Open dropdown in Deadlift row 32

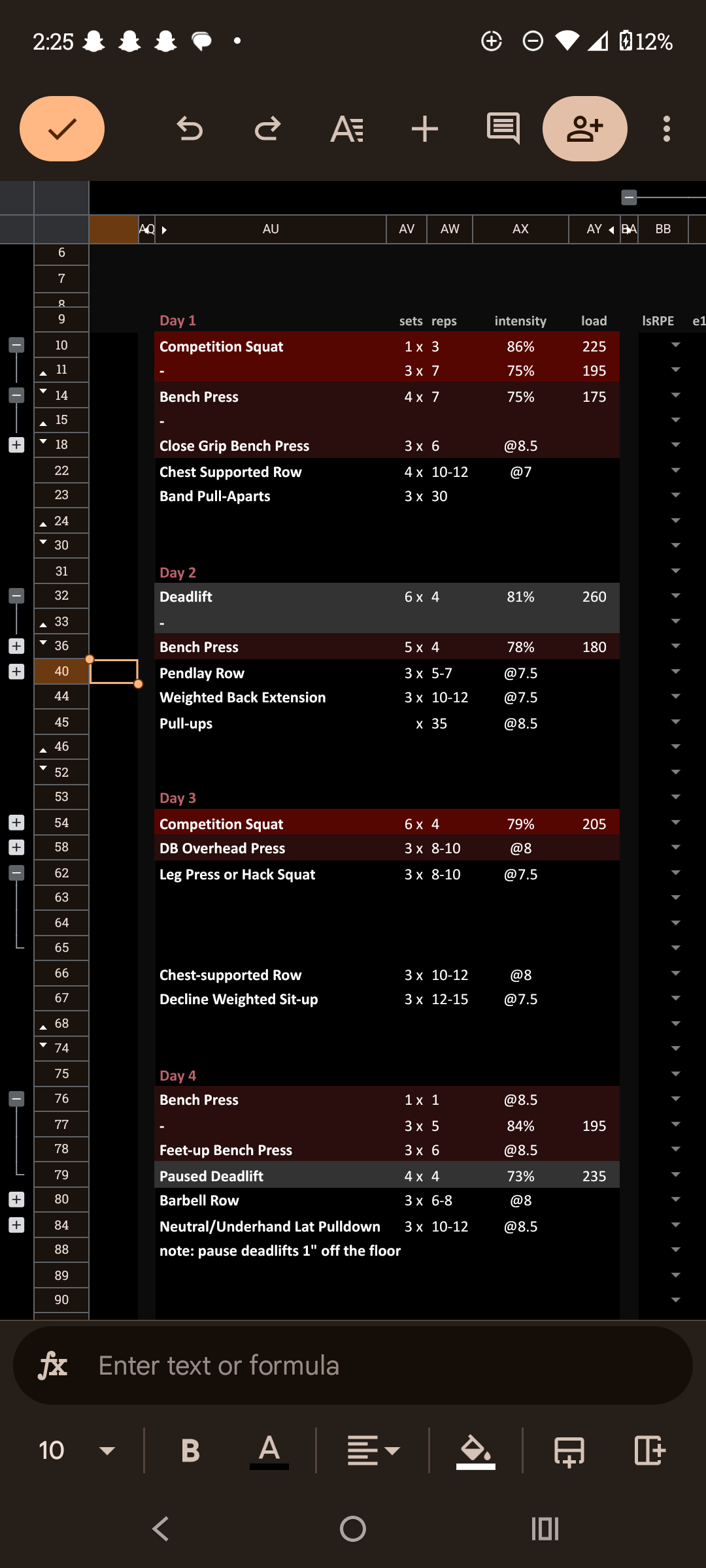pos(676,596)
